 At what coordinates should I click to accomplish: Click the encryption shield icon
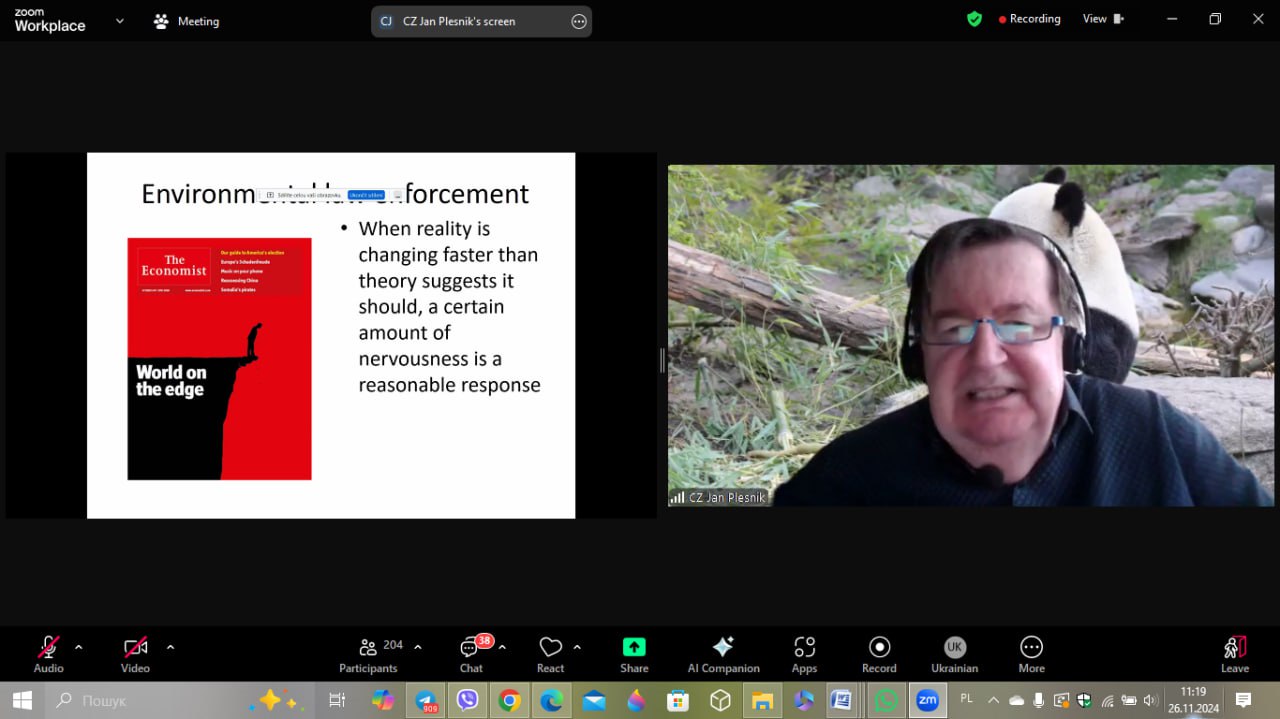pyautogui.click(x=974, y=19)
